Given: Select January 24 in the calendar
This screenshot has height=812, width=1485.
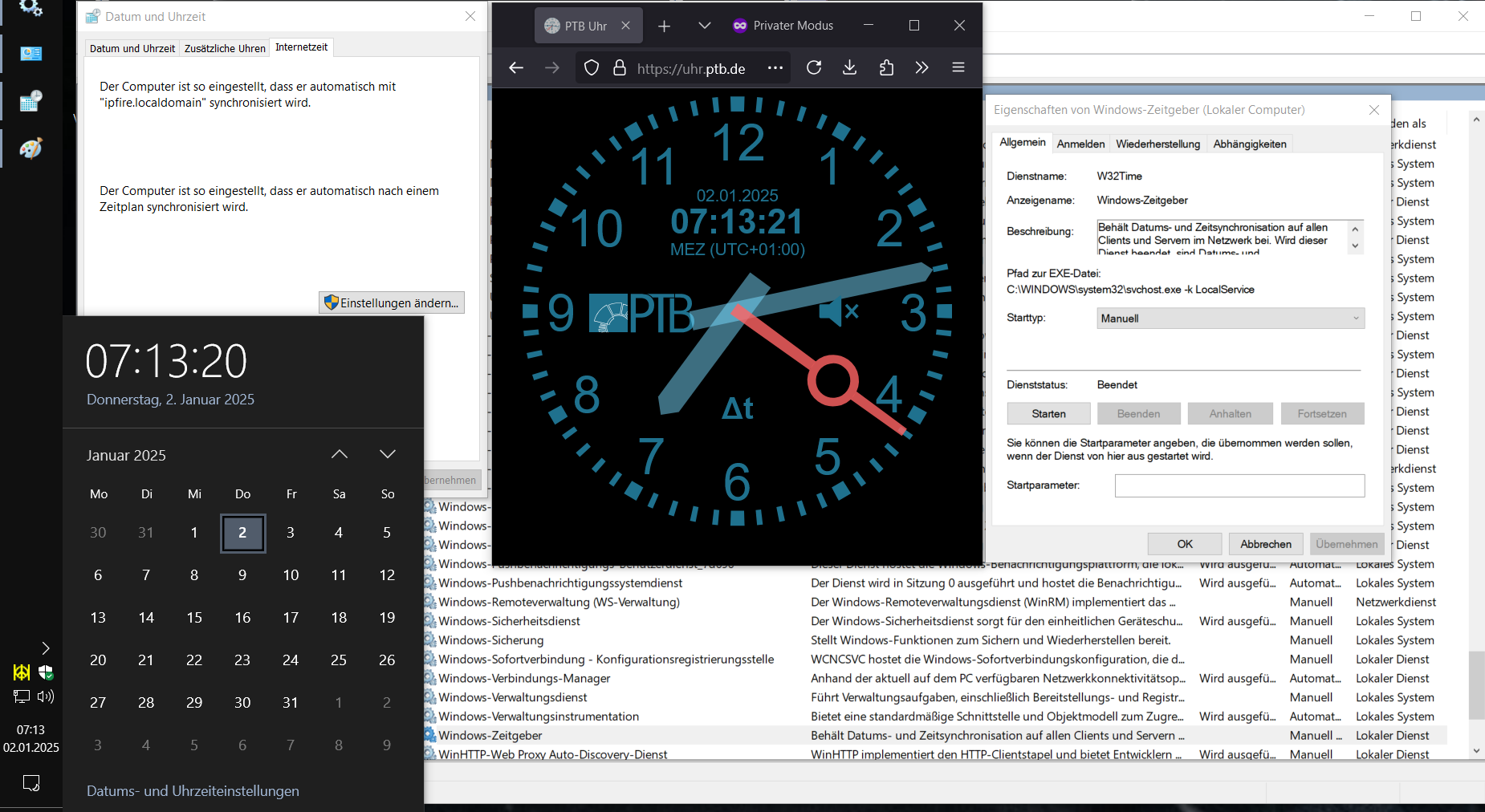Looking at the screenshot, I should pos(291,660).
